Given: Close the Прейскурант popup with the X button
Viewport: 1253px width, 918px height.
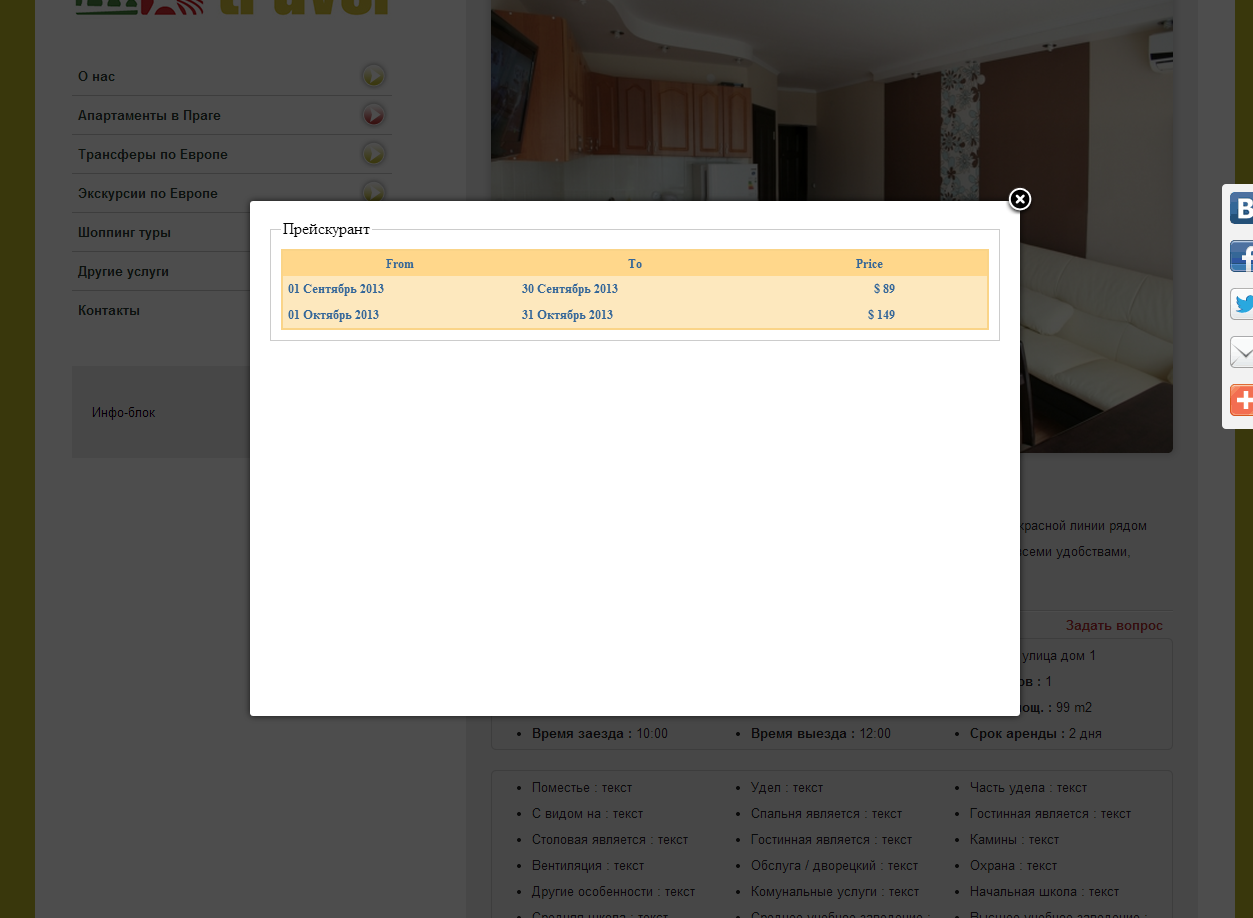Looking at the screenshot, I should [x=1019, y=199].
